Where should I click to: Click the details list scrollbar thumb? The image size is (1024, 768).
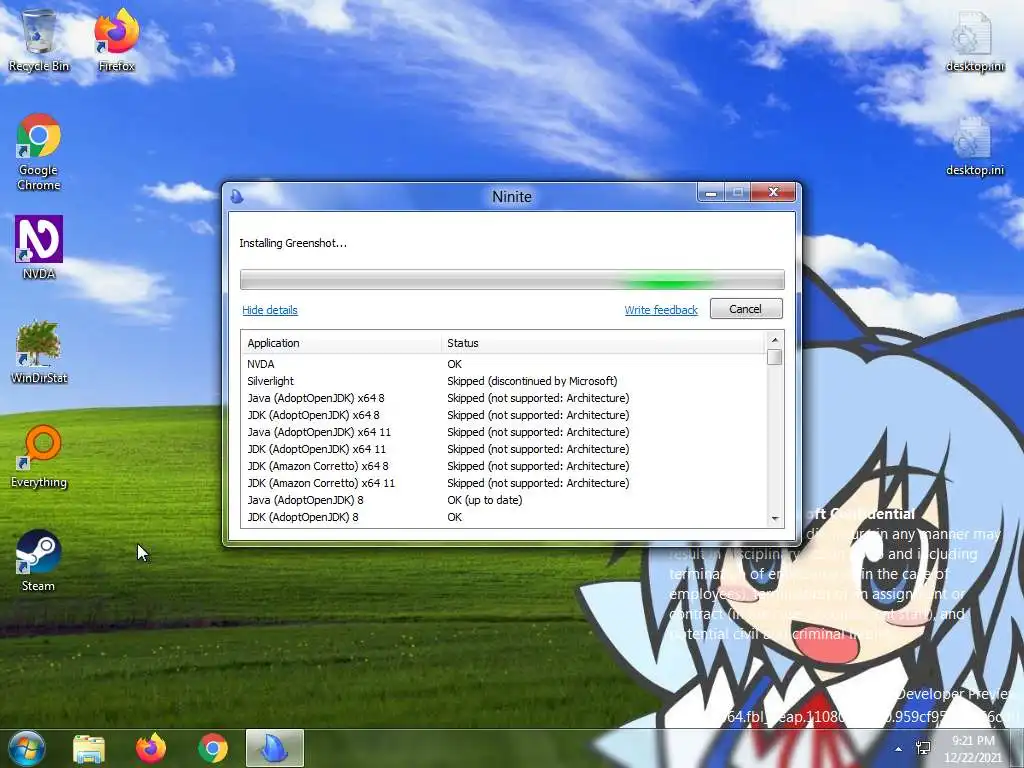pos(775,357)
